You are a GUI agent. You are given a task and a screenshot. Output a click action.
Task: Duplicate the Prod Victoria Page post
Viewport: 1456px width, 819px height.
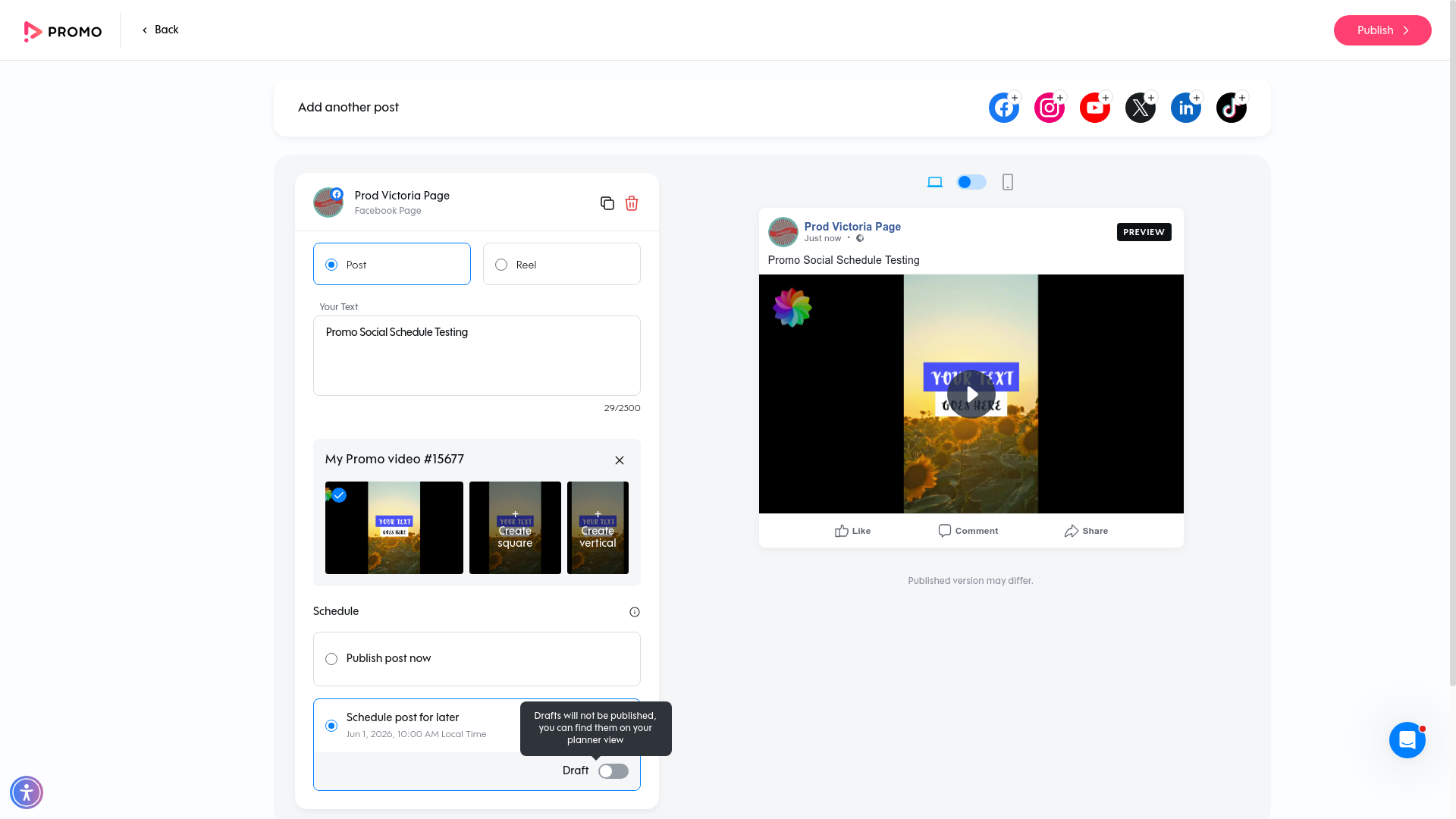click(x=607, y=203)
